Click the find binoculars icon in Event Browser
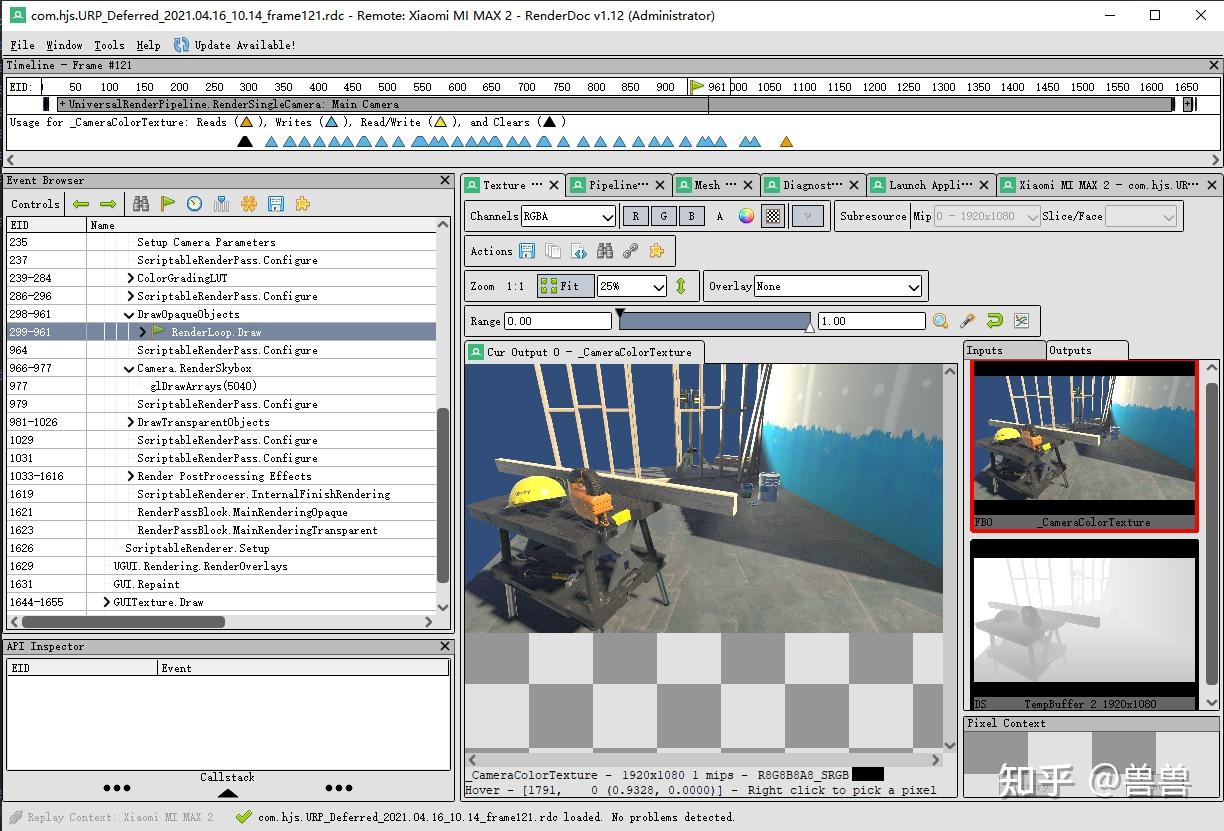 [x=141, y=204]
